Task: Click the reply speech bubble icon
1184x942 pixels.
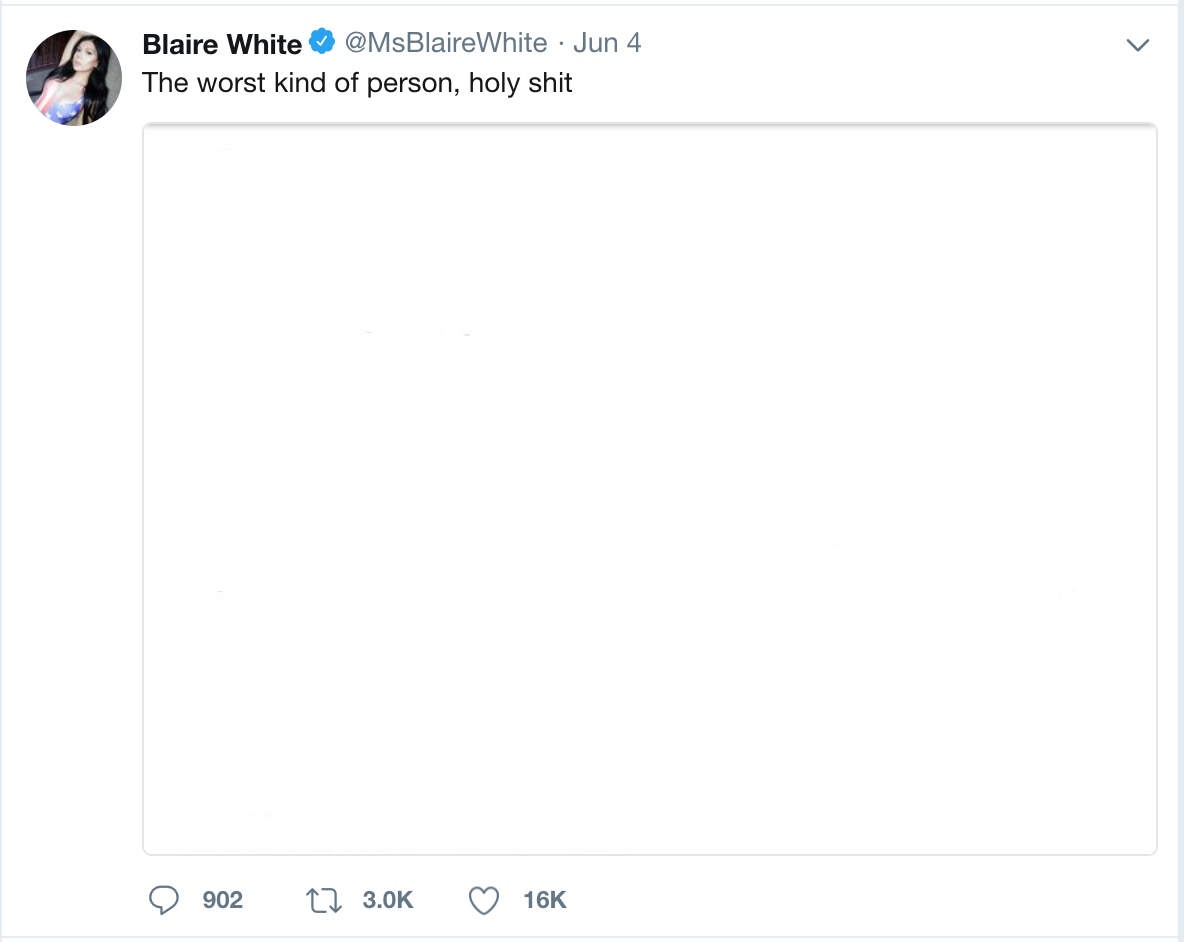Action: (x=163, y=900)
